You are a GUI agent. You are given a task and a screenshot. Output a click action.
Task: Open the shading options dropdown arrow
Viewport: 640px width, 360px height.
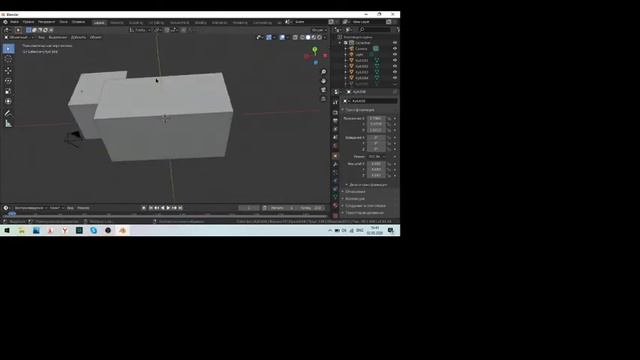(x=325, y=37)
